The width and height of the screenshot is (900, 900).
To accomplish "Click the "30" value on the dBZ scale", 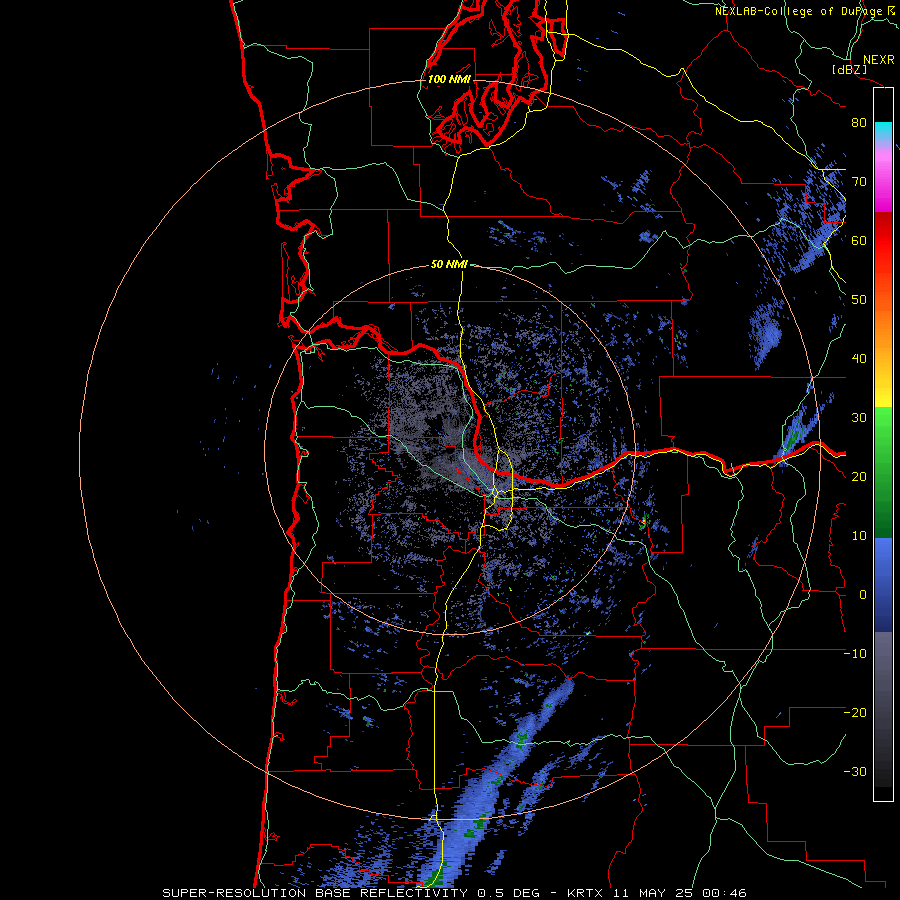I will (859, 418).
